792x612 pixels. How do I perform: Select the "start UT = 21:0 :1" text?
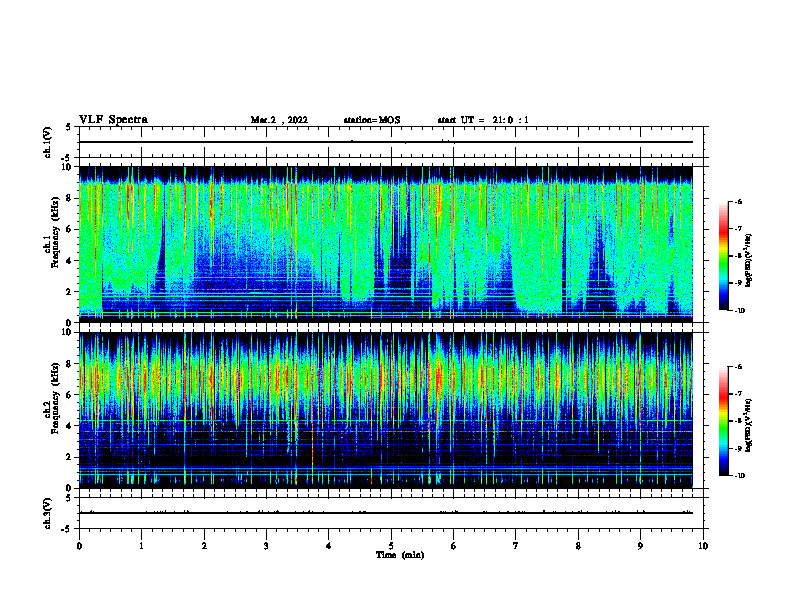483,120
